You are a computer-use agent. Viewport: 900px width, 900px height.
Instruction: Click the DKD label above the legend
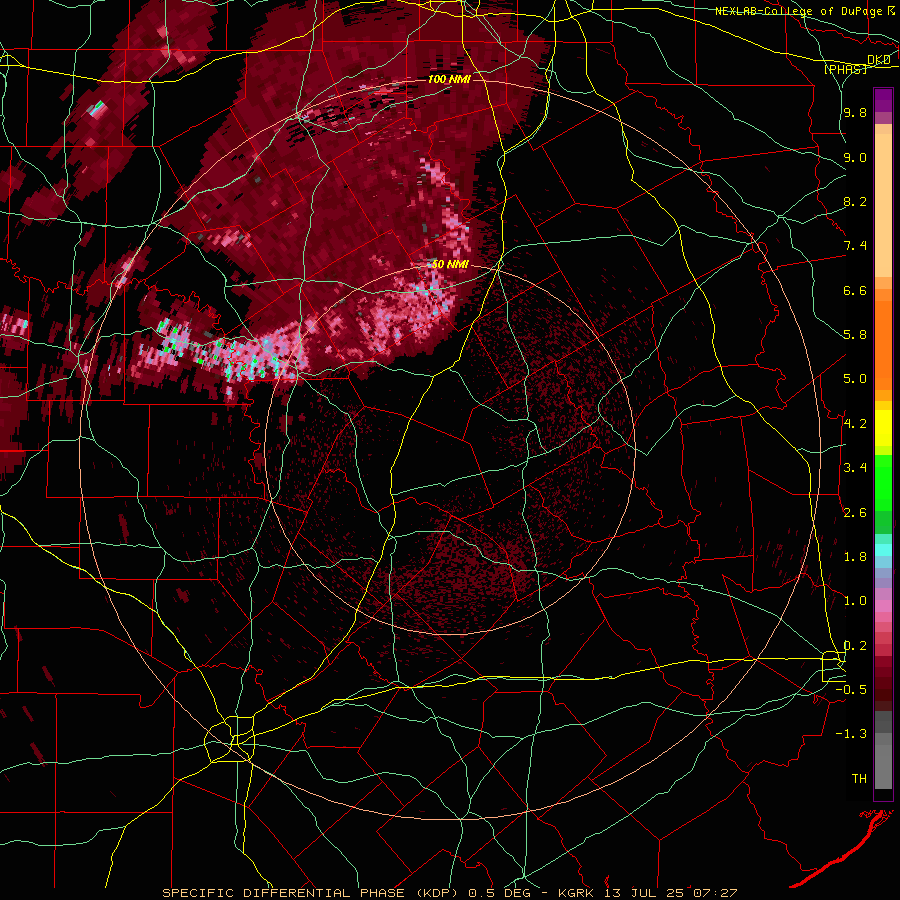[x=879, y=60]
